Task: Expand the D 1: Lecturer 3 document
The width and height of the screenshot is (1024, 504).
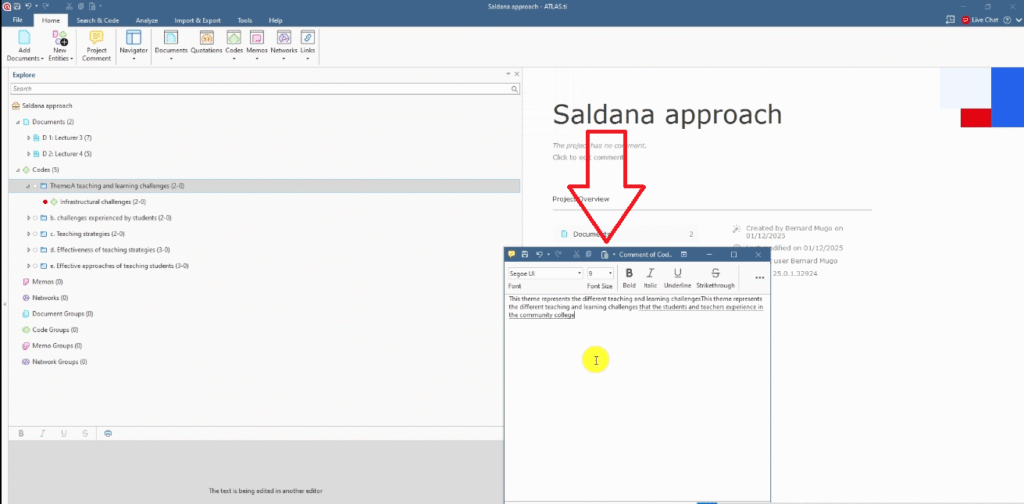Action: pos(28,137)
